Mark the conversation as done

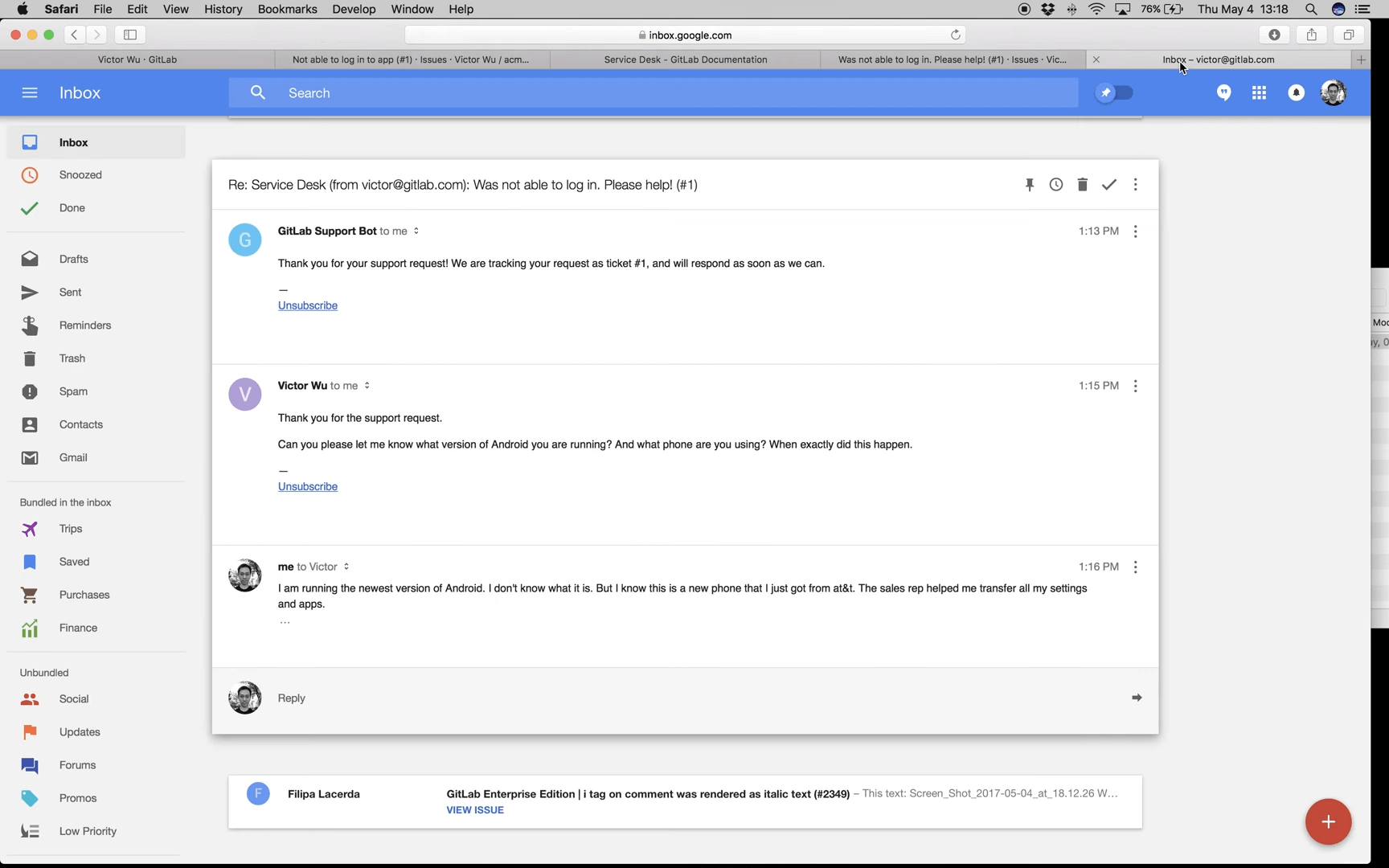point(1109,185)
